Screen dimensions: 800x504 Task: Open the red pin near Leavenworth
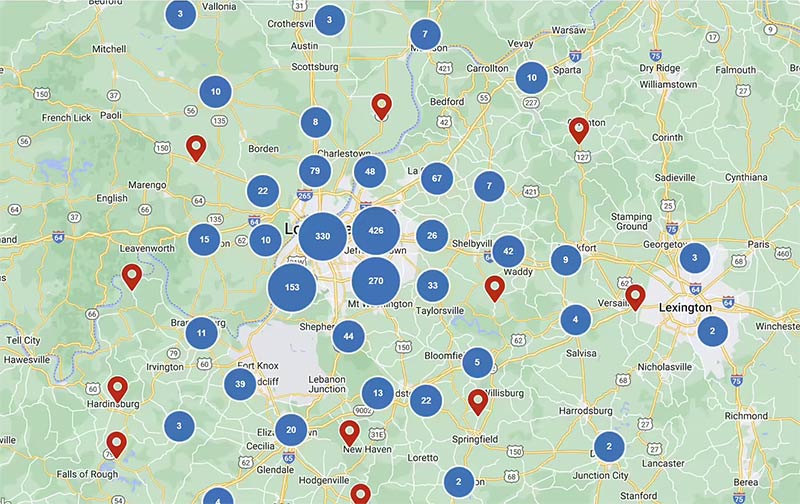click(131, 276)
